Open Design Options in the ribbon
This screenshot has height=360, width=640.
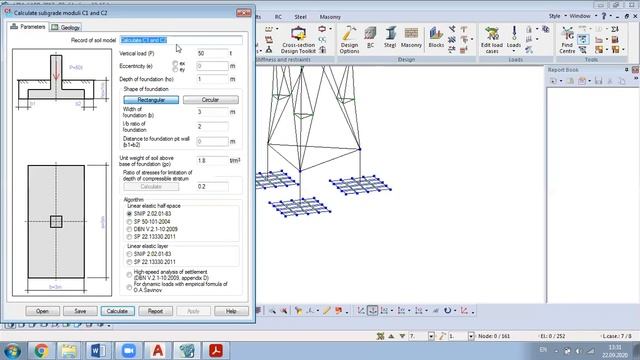[349, 40]
